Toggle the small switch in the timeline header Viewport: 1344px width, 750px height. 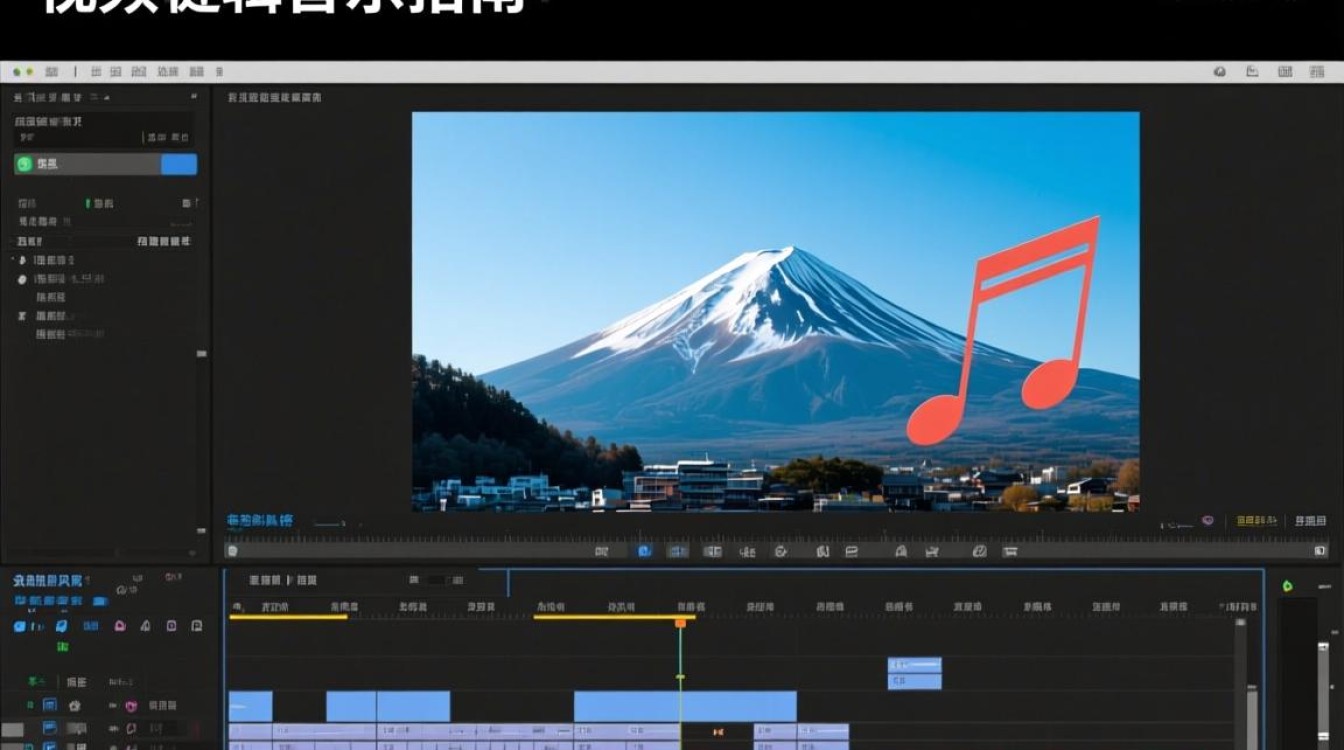(437, 580)
